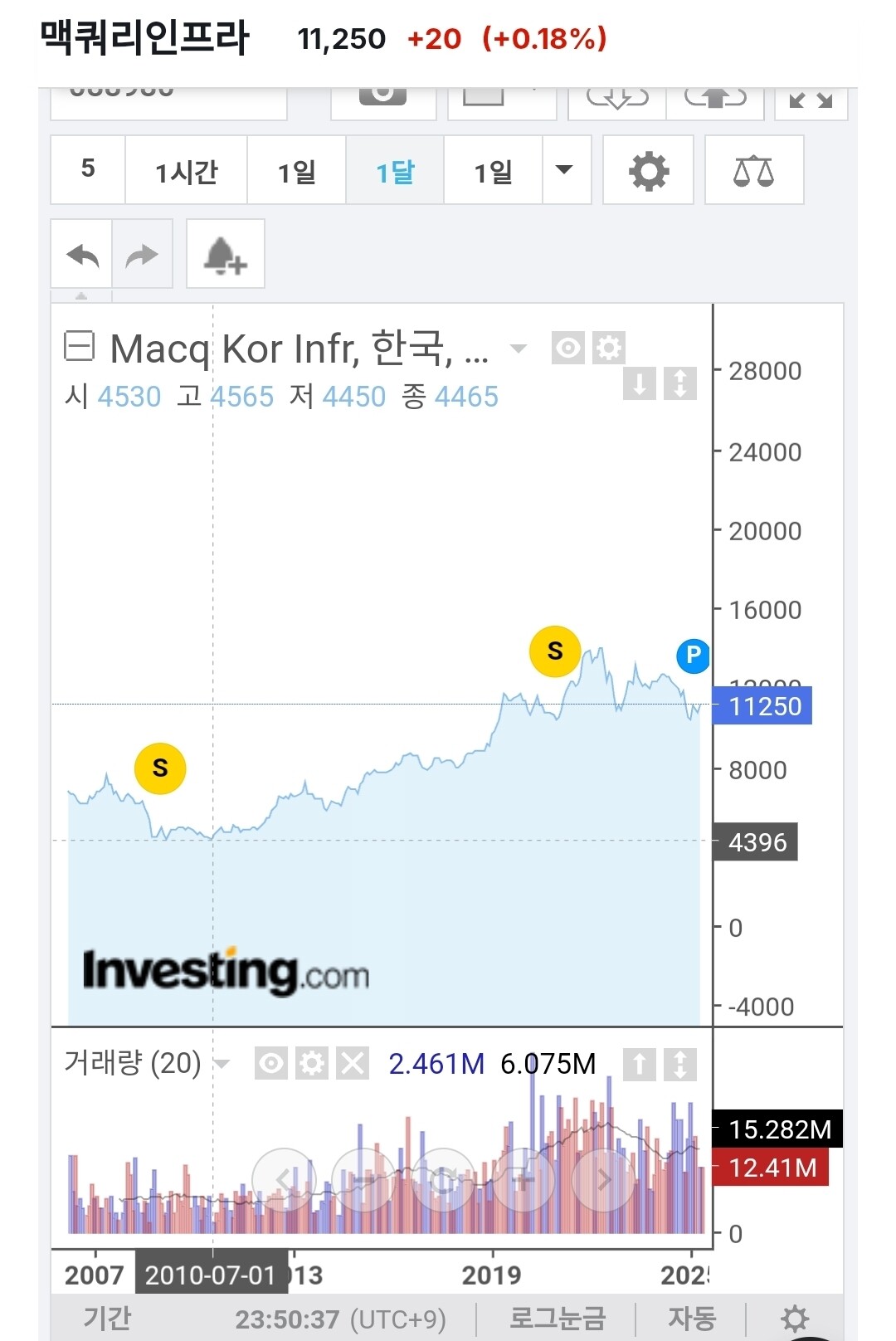Hide the Macq Kor Infr price series
The width and height of the screenshot is (896, 1341).
(x=568, y=348)
